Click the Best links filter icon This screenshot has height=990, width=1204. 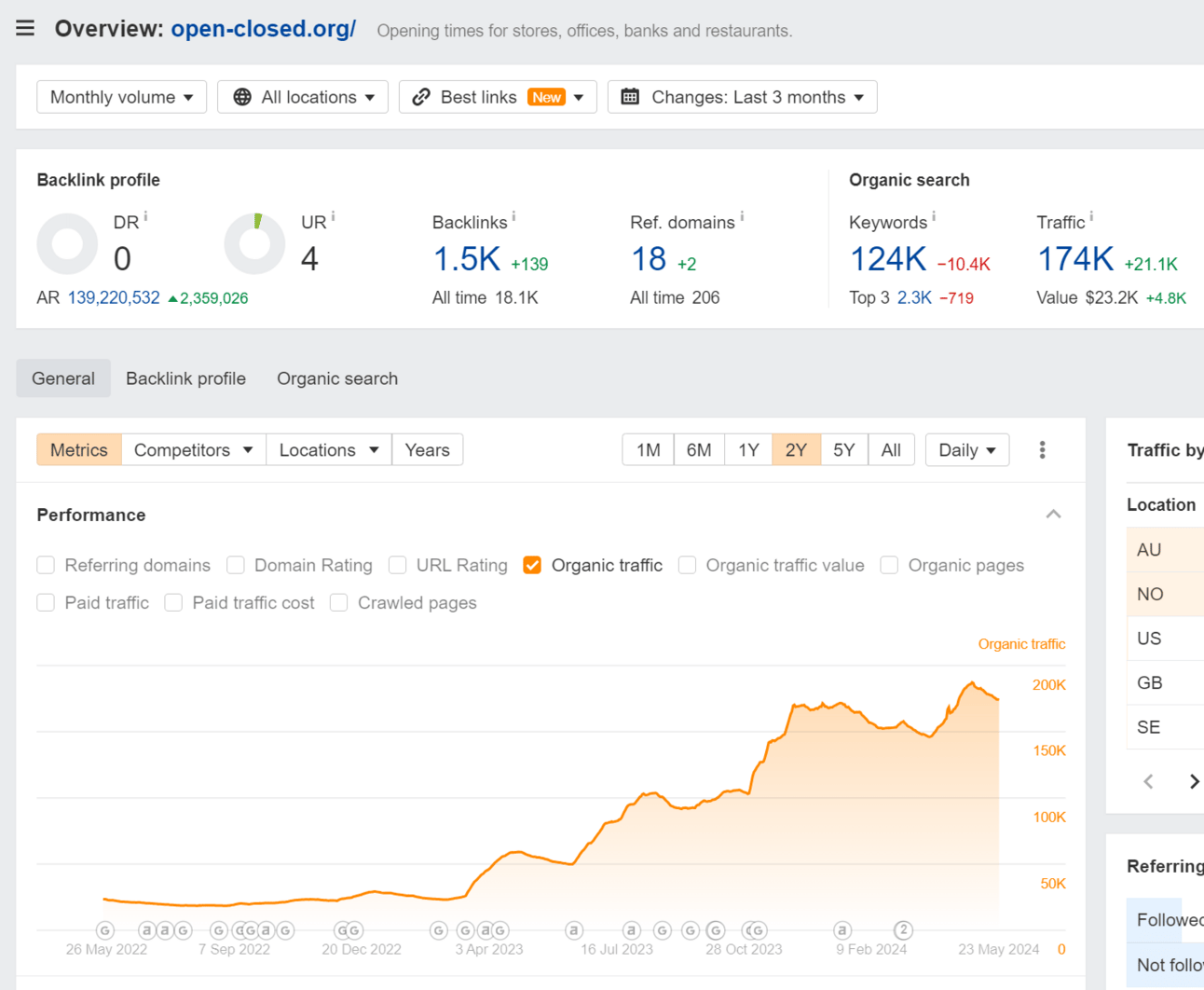422,97
